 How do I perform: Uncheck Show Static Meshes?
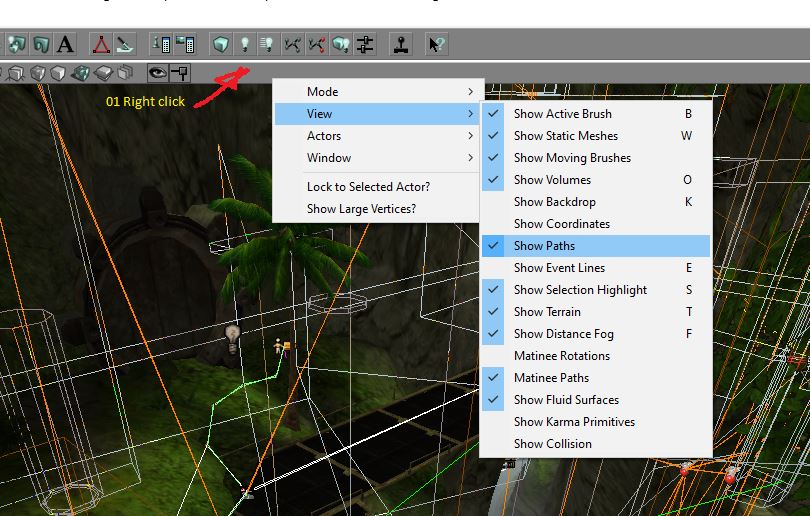click(565, 136)
